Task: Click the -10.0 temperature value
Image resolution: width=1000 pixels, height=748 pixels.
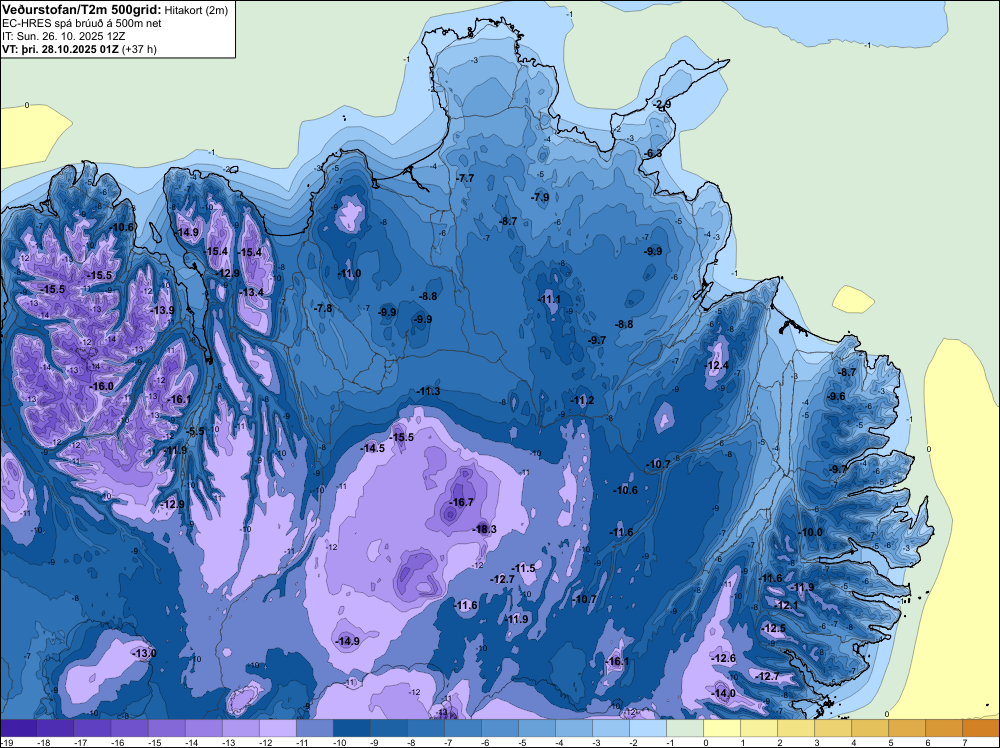Action: coord(811,532)
